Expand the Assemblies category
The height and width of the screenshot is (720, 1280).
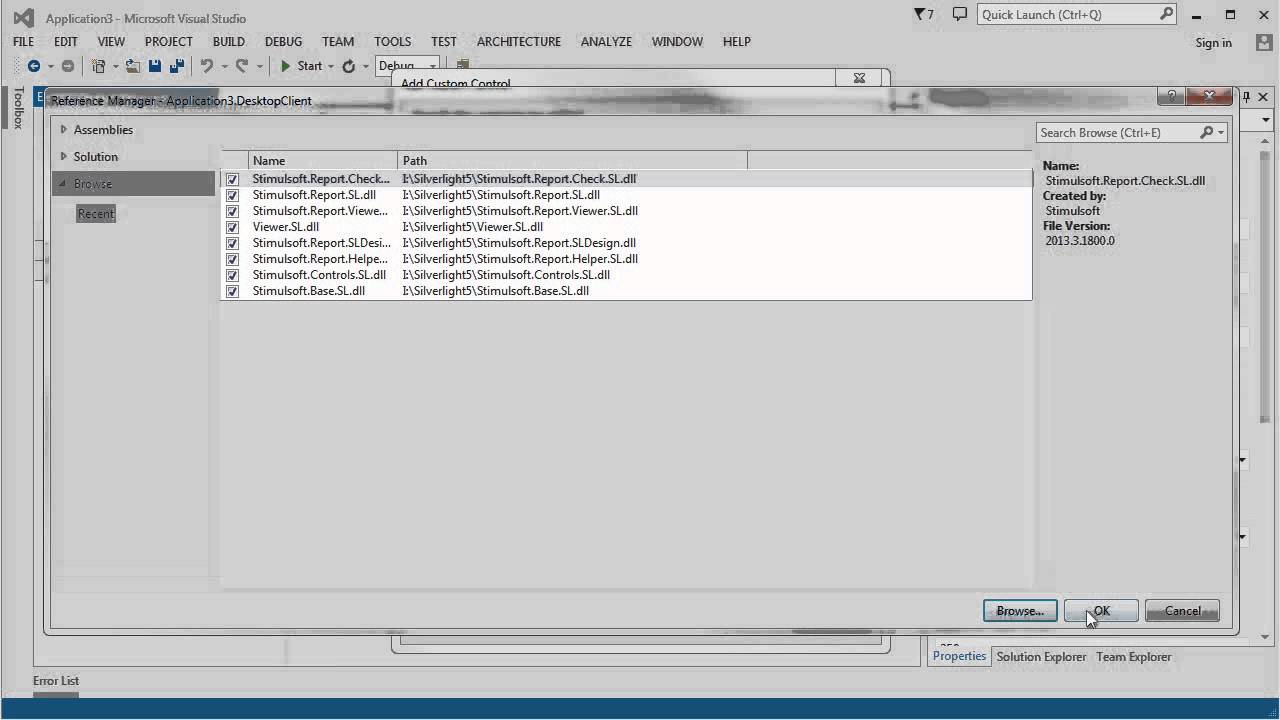63,129
